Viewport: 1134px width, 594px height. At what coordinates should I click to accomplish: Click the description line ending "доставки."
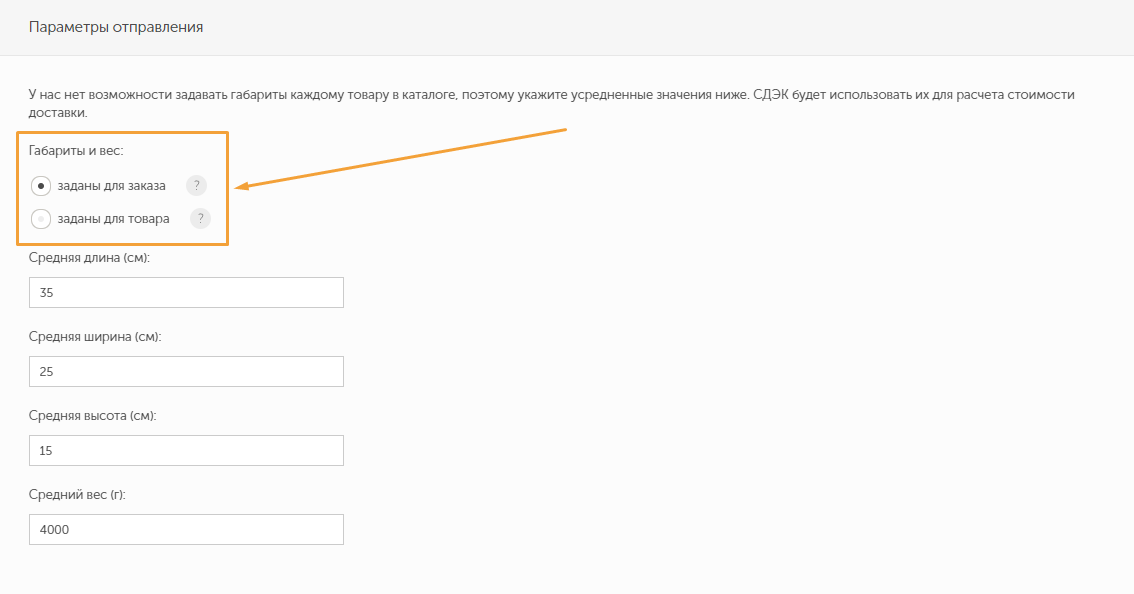click(58, 113)
